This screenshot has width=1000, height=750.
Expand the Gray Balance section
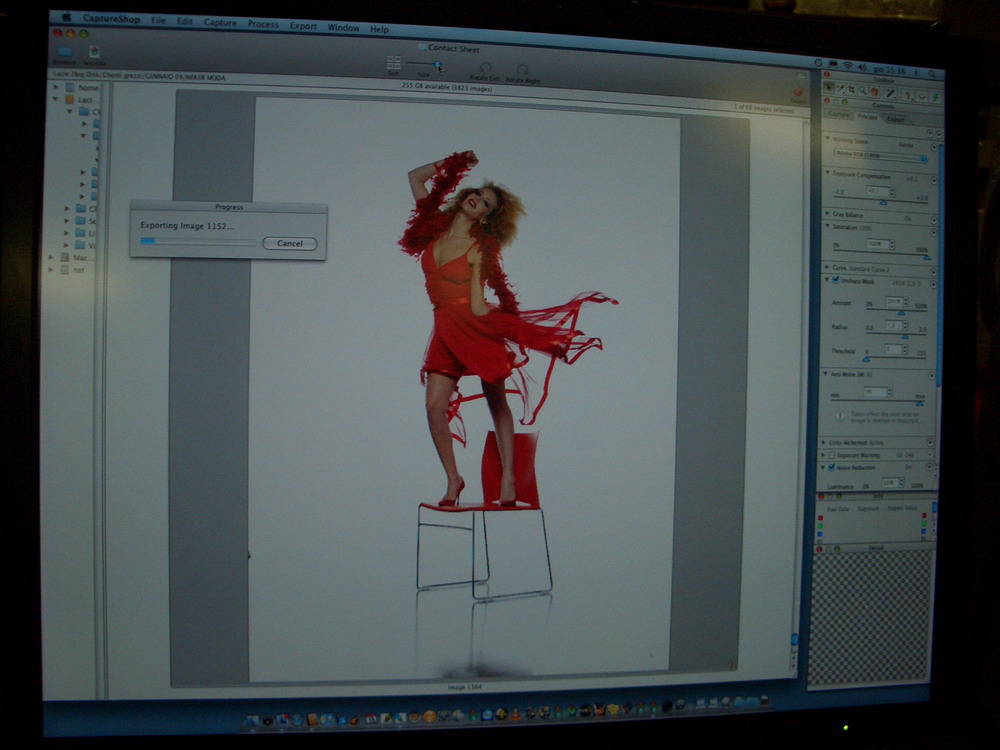(827, 214)
